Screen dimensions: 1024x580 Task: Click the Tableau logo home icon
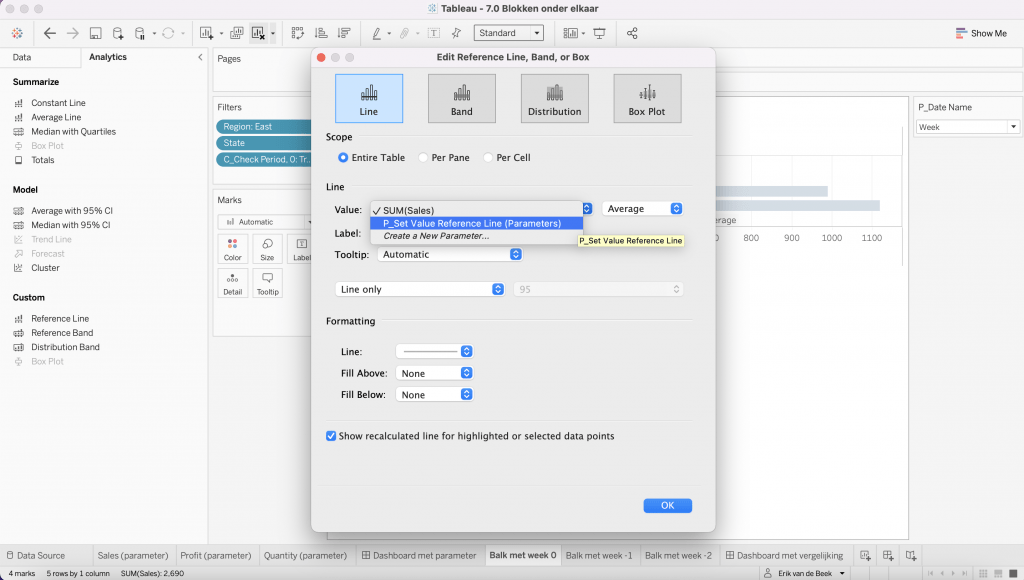coord(18,33)
